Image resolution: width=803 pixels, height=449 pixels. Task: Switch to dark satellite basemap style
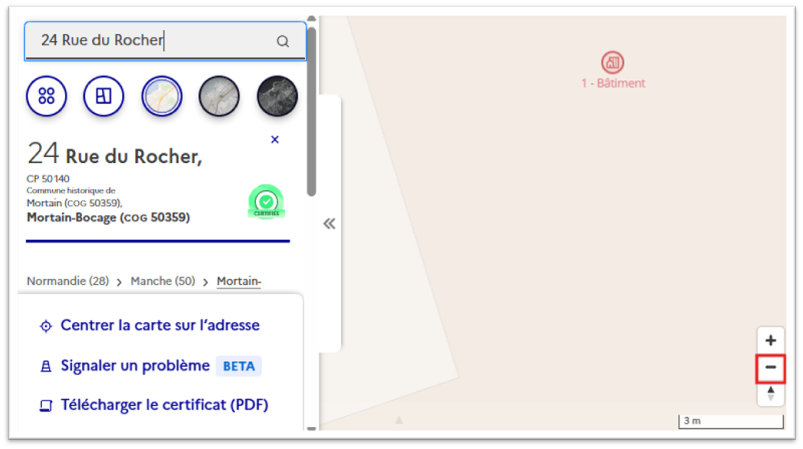click(277, 96)
